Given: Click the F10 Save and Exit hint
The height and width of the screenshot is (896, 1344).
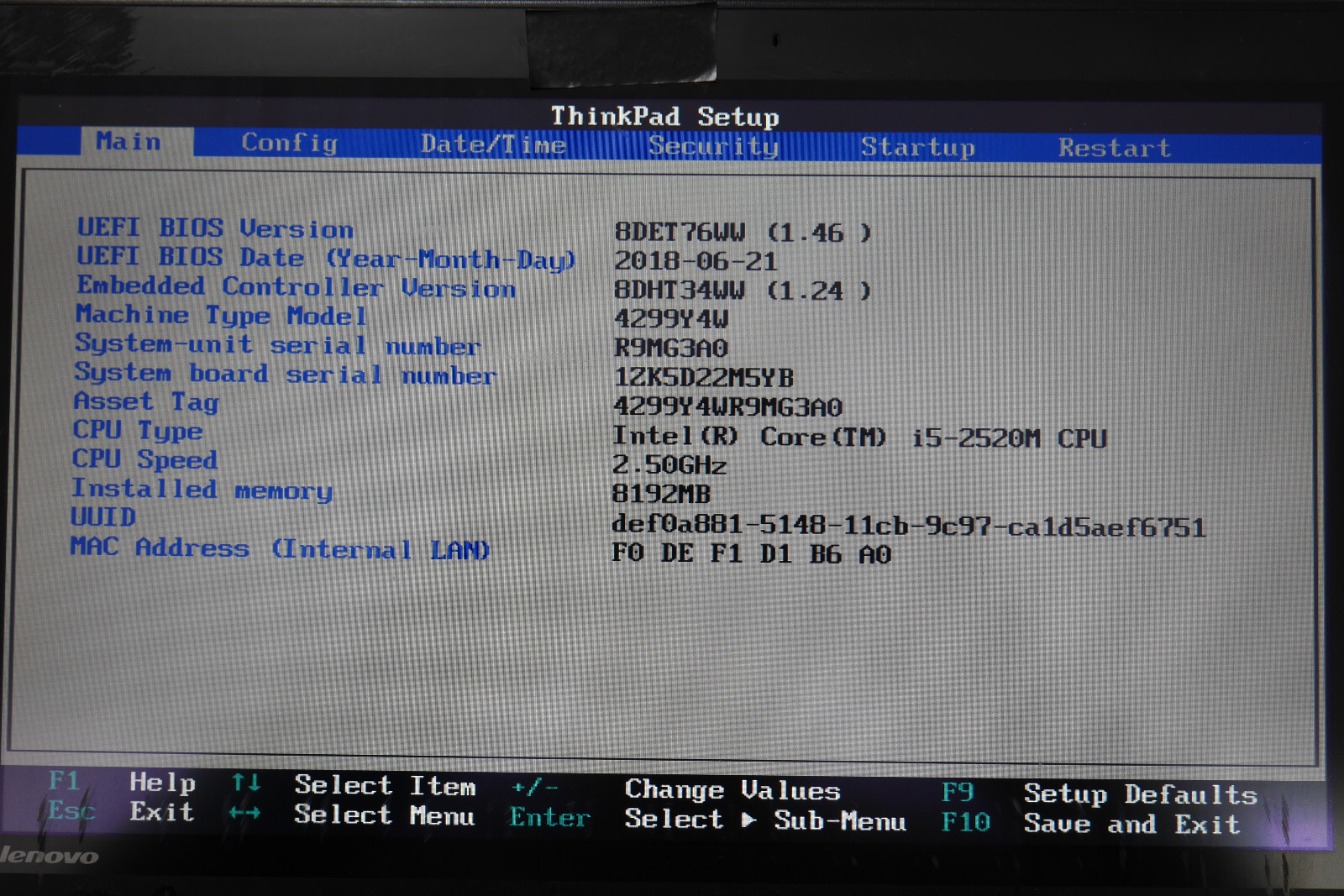Looking at the screenshot, I should tap(1090, 823).
